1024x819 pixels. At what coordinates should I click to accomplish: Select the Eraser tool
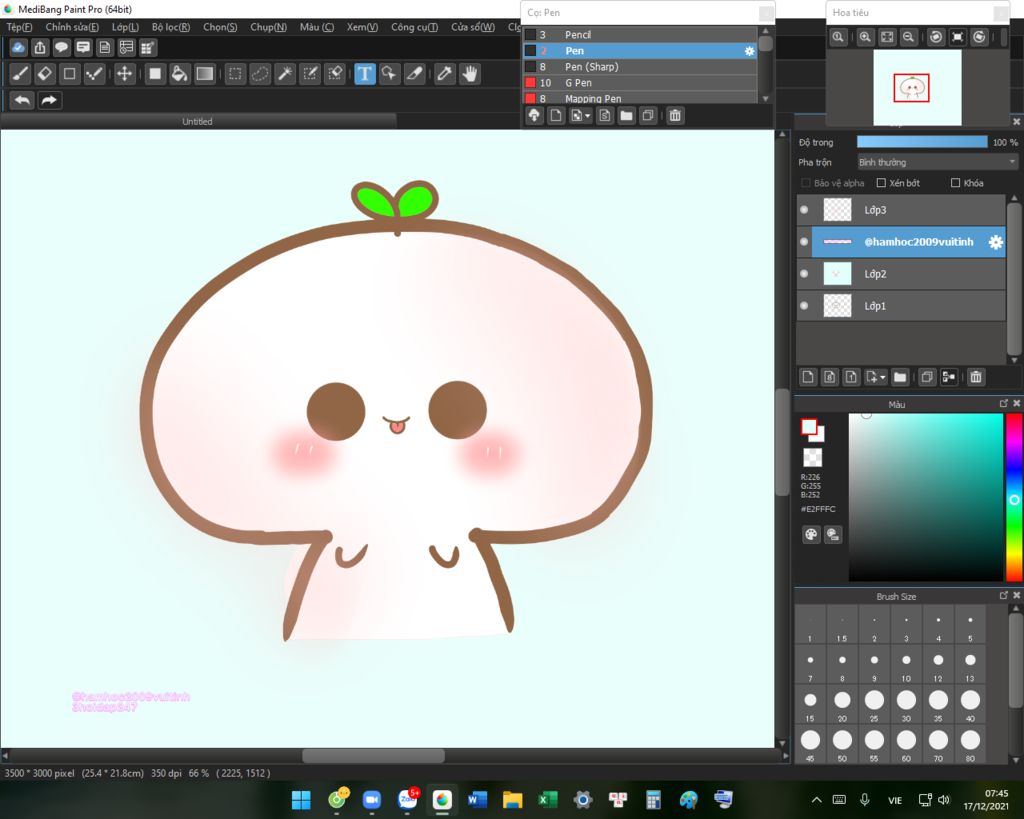(44, 74)
